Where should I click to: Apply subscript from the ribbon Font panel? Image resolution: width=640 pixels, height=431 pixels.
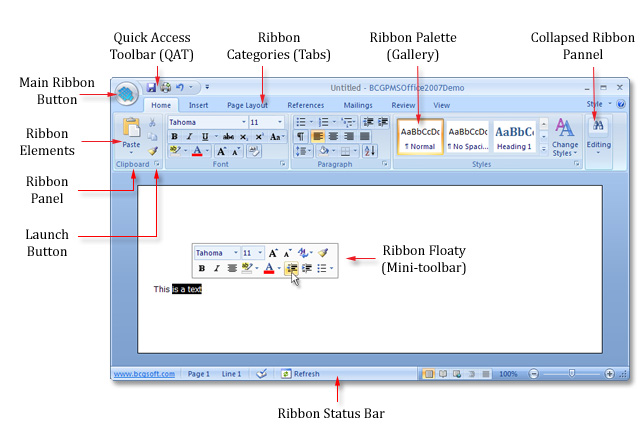tap(244, 137)
